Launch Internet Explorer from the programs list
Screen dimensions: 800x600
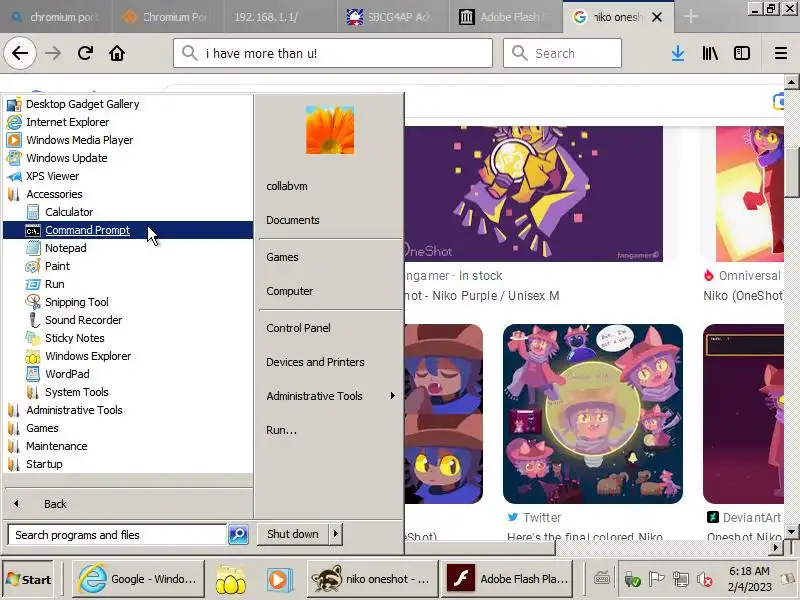(x=128, y=122)
